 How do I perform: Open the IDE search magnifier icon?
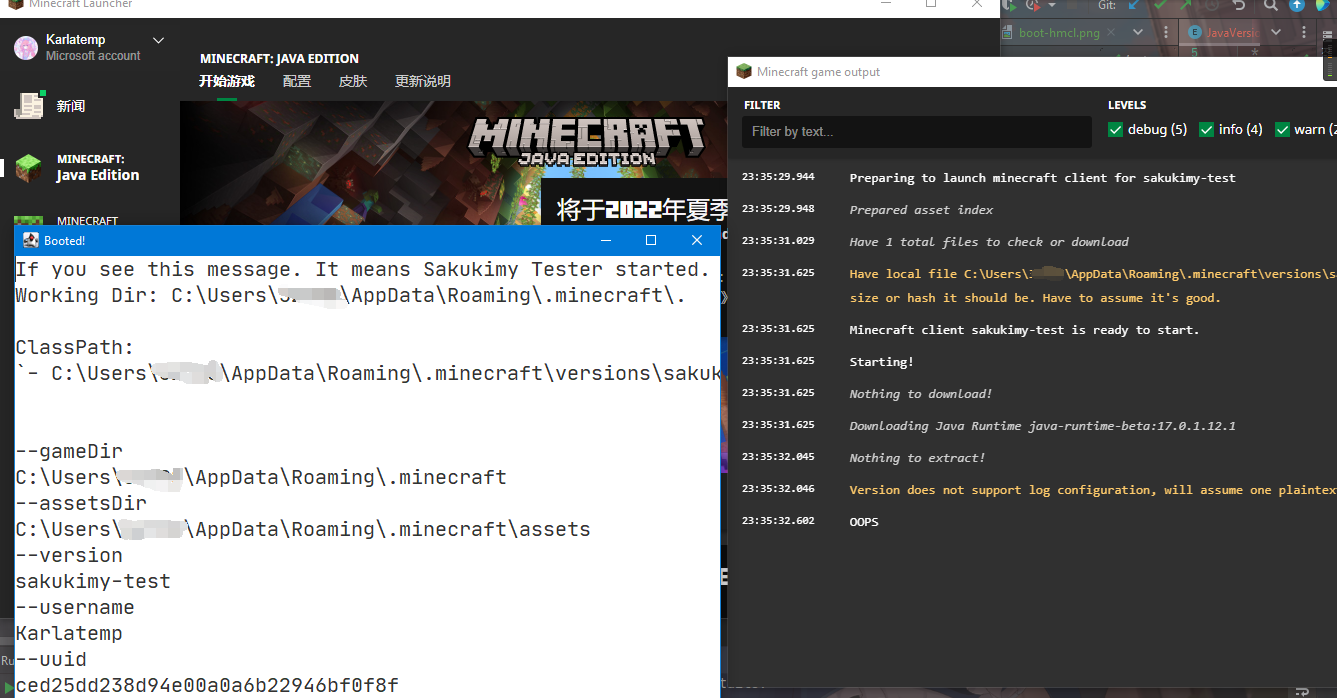1271,5
